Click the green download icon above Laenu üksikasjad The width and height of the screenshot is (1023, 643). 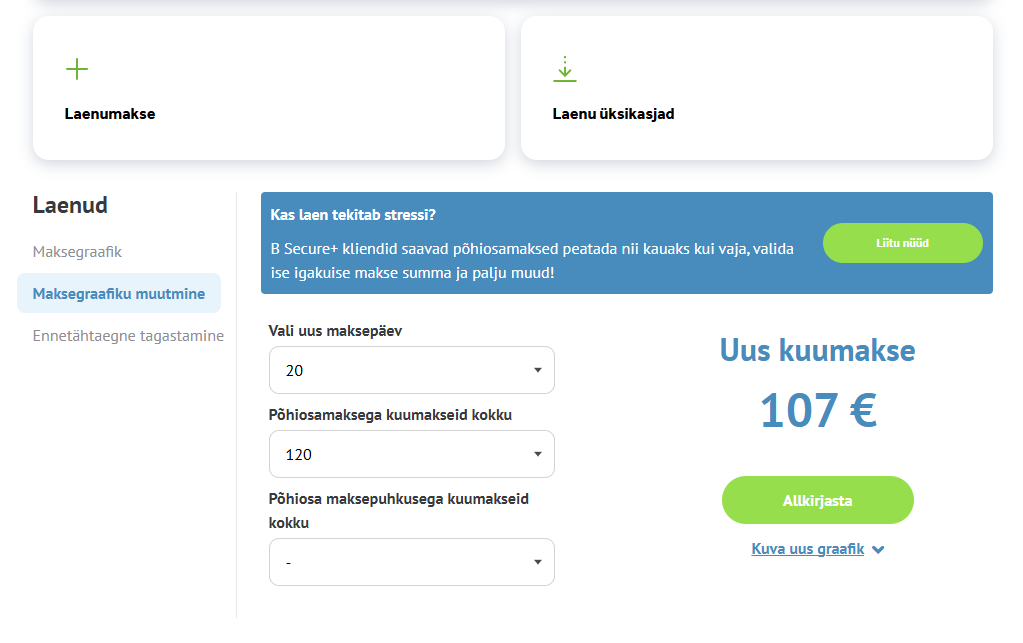click(x=565, y=69)
